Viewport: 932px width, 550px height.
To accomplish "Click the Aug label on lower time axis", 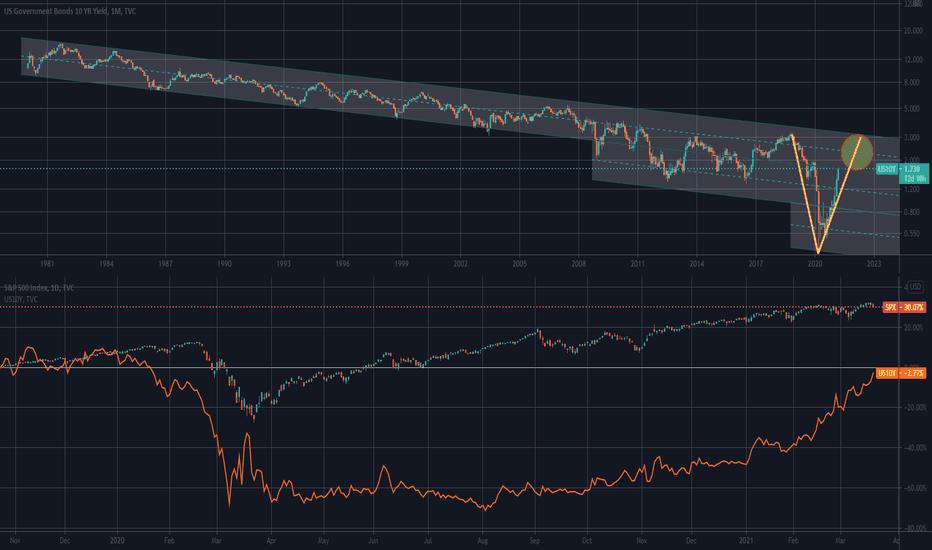I will pos(483,541).
